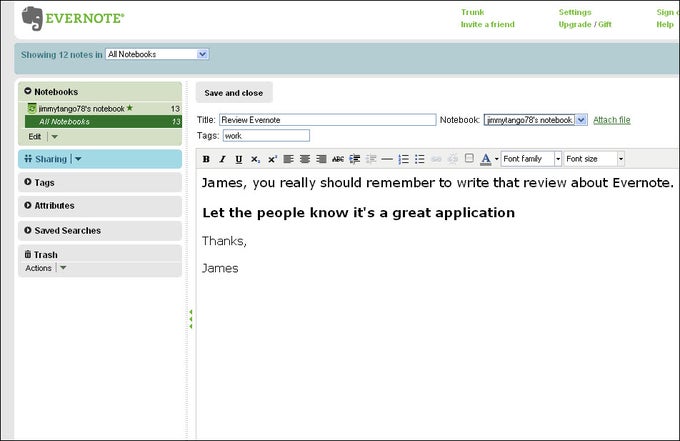The image size is (680, 441).
Task: Click the Evernote elephant logo
Action: click(33, 19)
